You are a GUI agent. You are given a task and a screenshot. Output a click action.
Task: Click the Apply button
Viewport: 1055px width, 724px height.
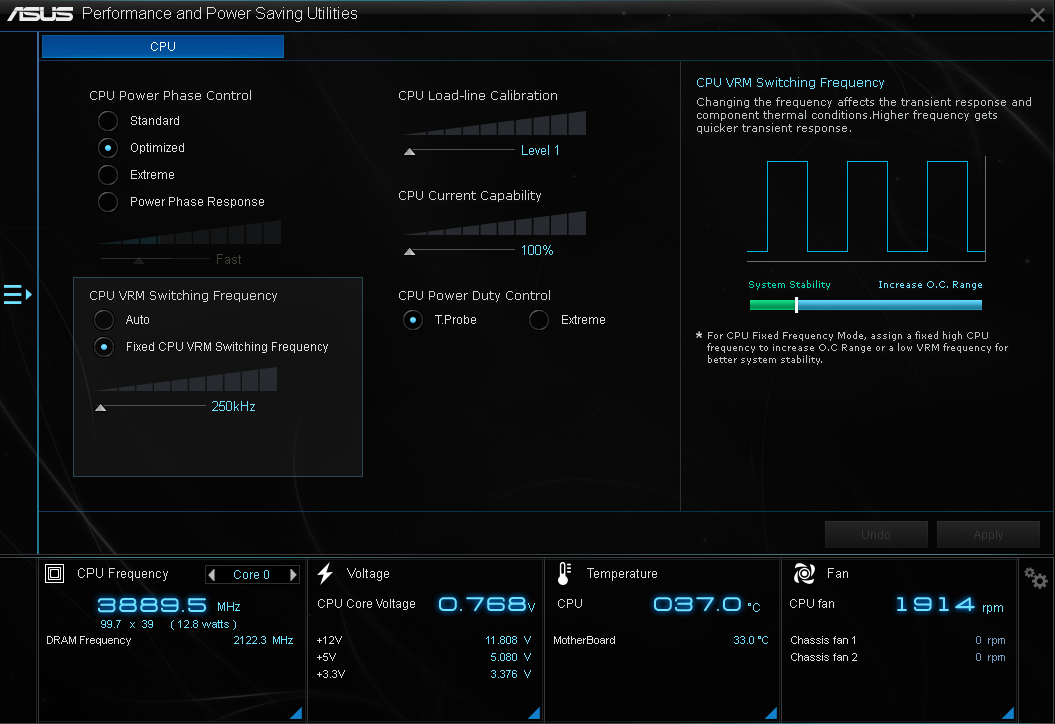(988, 534)
